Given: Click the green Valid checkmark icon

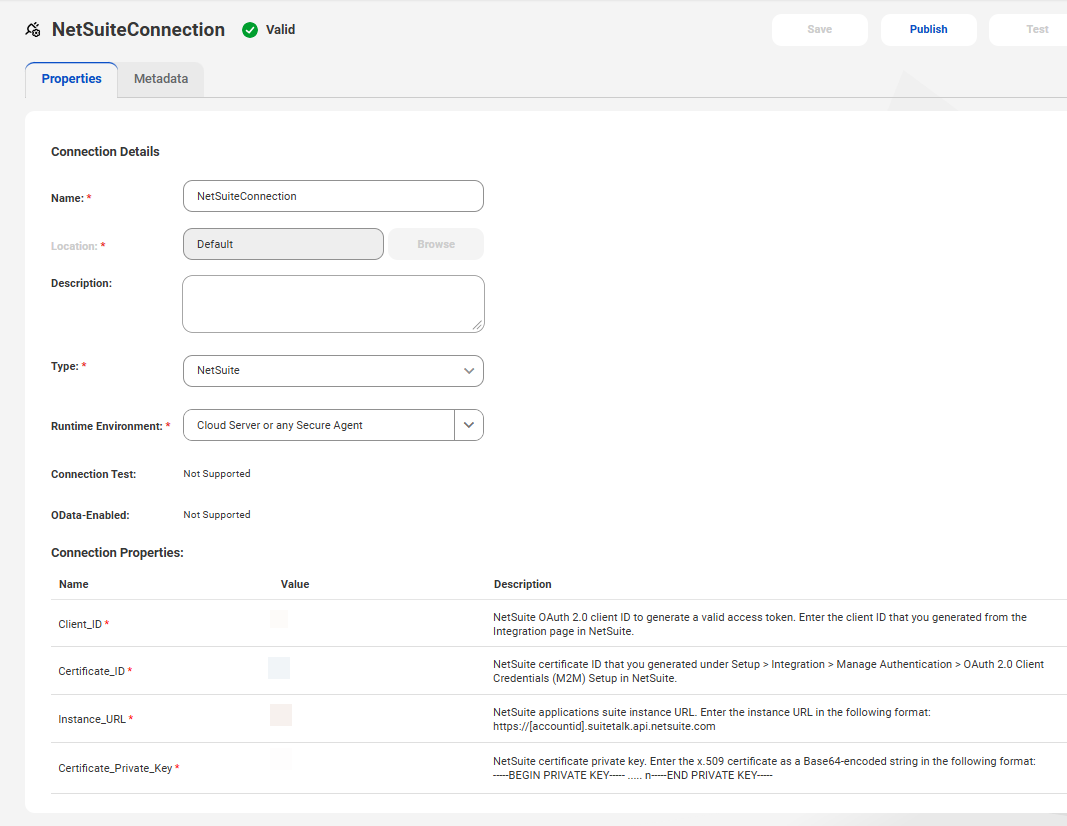Looking at the screenshot, I should click(250, 30).
